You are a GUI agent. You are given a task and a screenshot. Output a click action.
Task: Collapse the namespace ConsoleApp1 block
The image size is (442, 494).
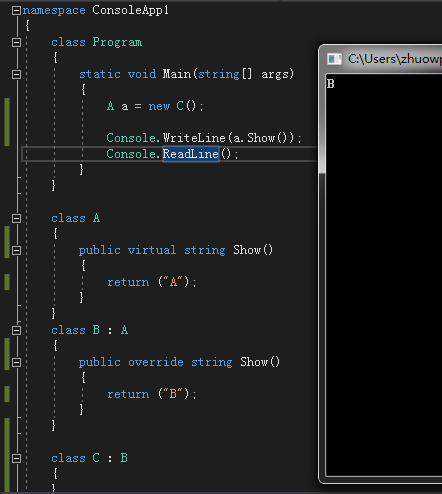[x=16, y=11]
